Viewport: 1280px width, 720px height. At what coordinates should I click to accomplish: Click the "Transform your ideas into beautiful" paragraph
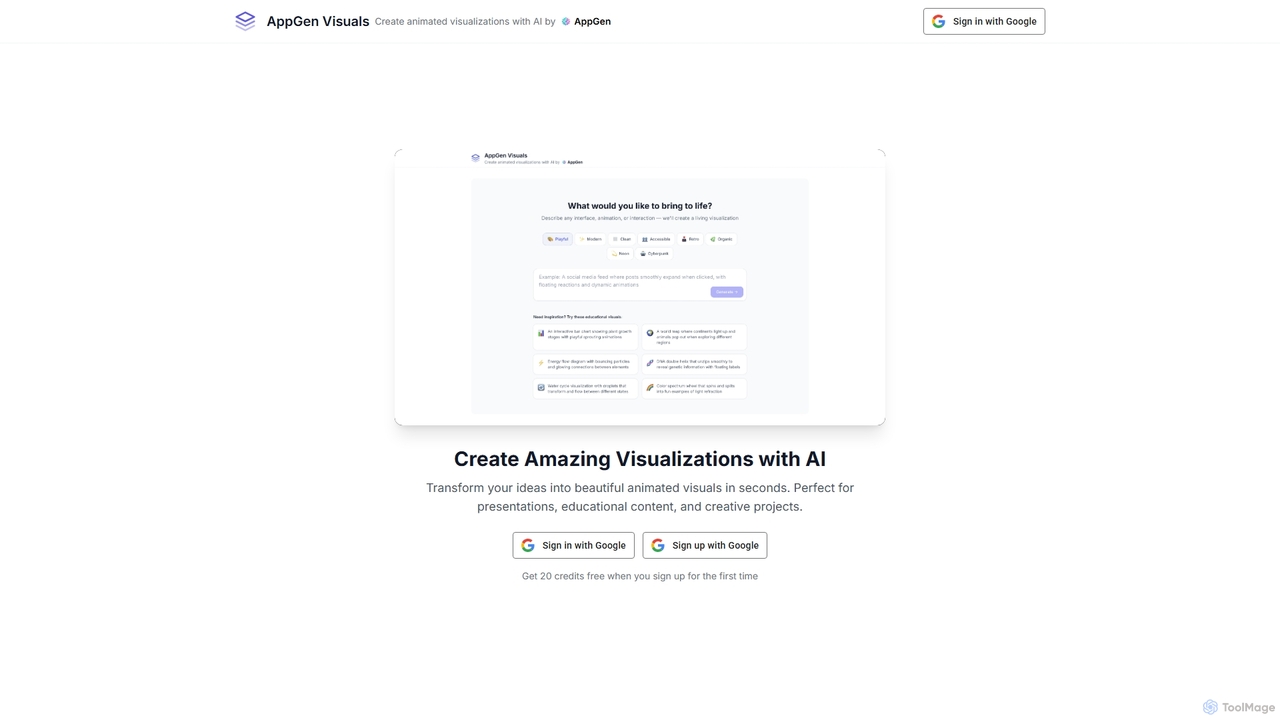pyautogui.click(x=640, y=497)
